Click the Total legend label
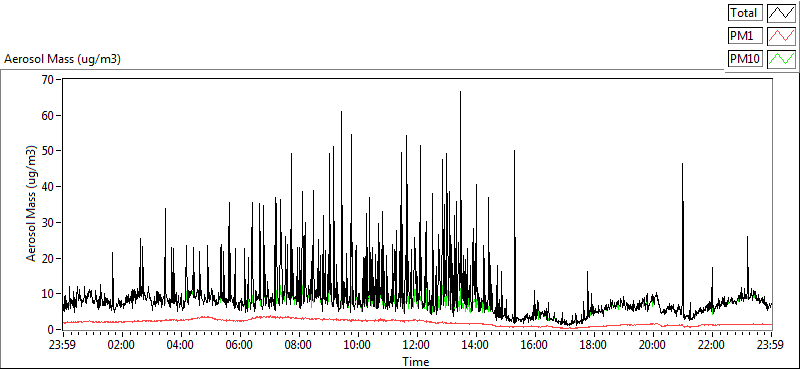This screenshot has width=800, height=369. (x=745, y=12)
